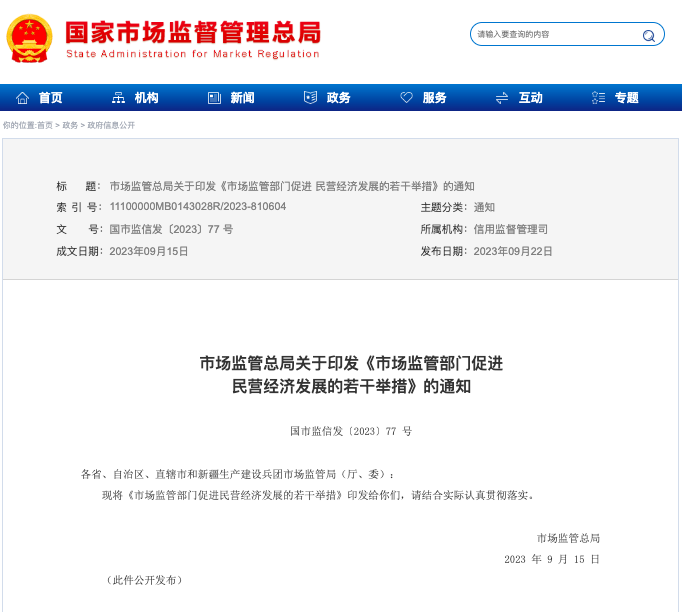Open the 政府信息公开 breadcrumb link
Screen dimensions: 682x612
click(x=111, y=125)
